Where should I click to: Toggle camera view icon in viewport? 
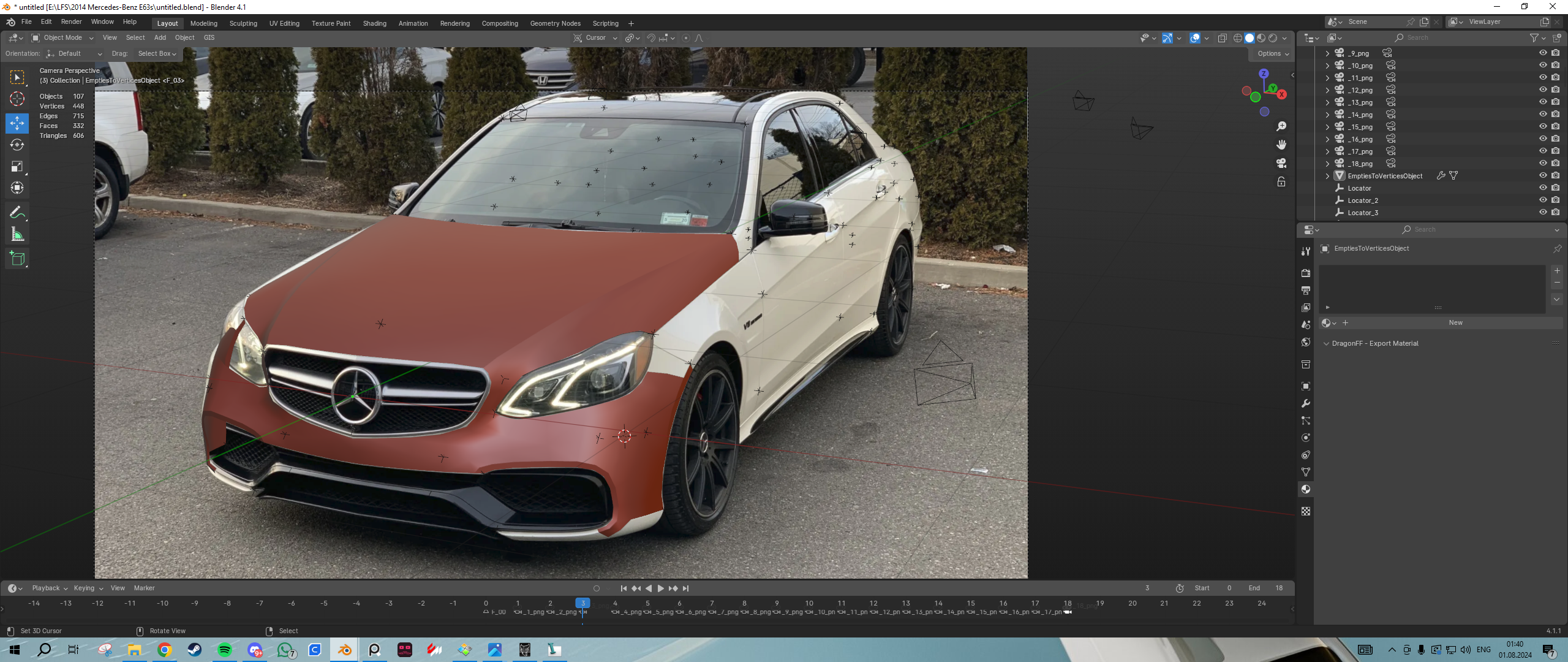[1281, 163]
